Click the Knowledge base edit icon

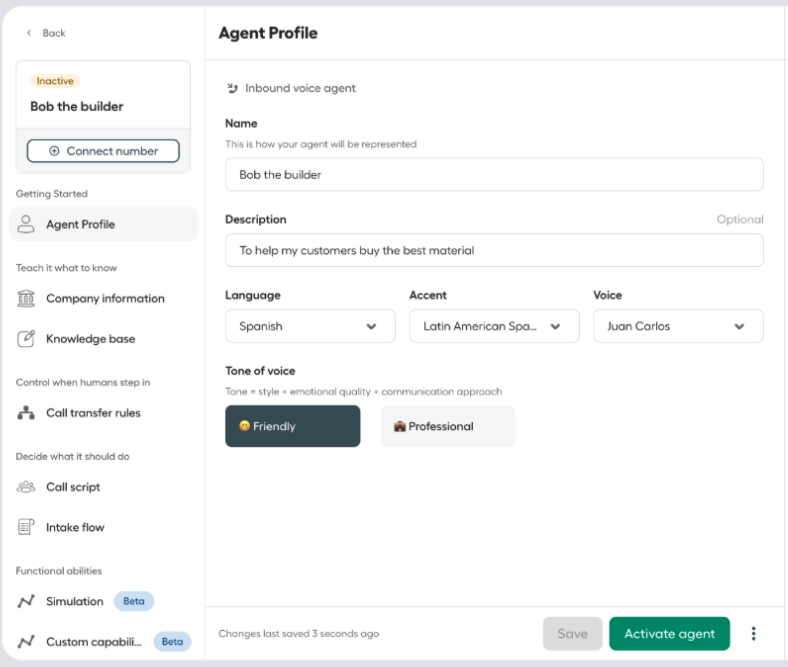pyautogui.click(x=26, y=339)
